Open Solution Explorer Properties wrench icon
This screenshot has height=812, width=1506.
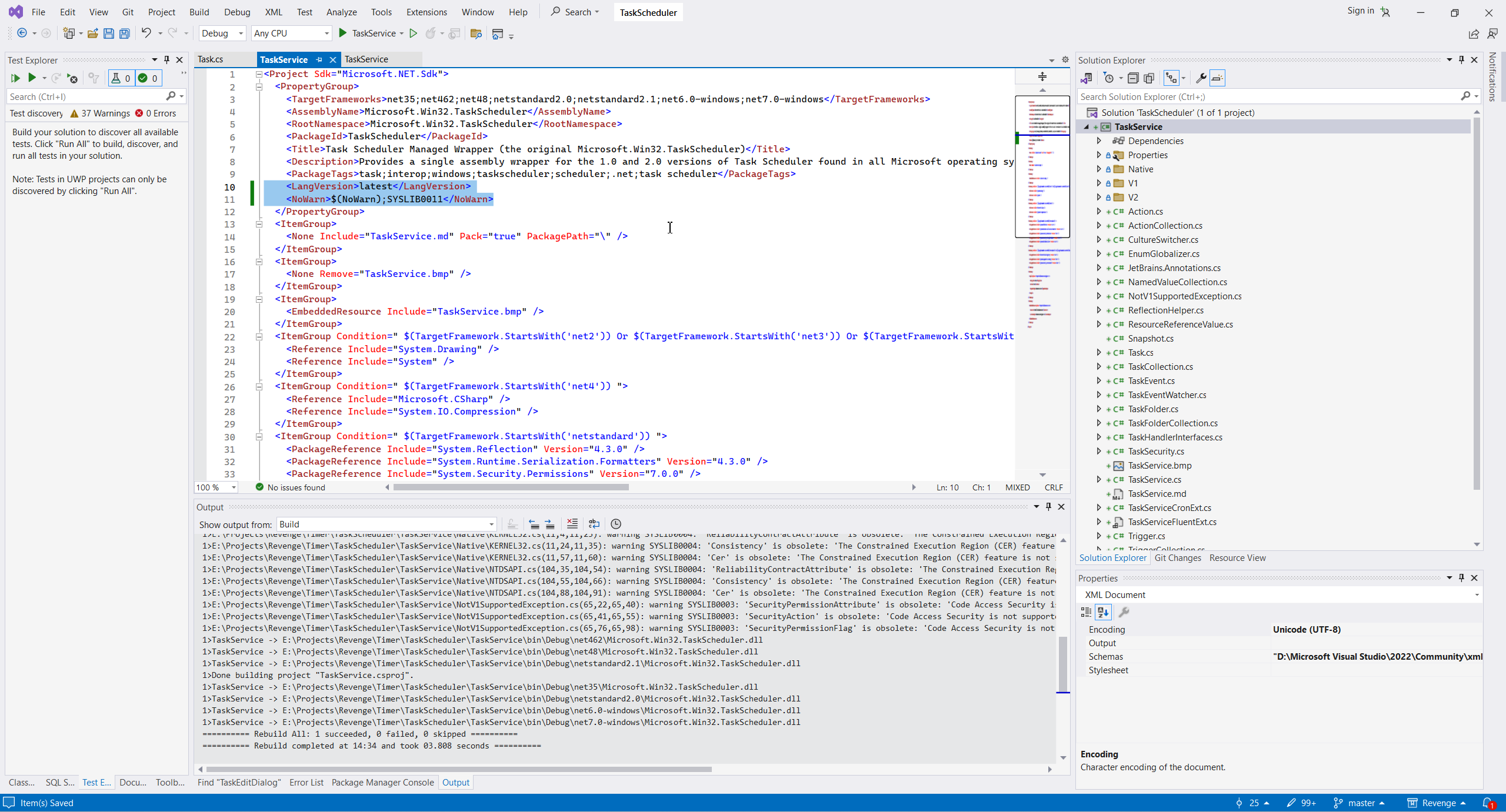[x=1201, y=78]
